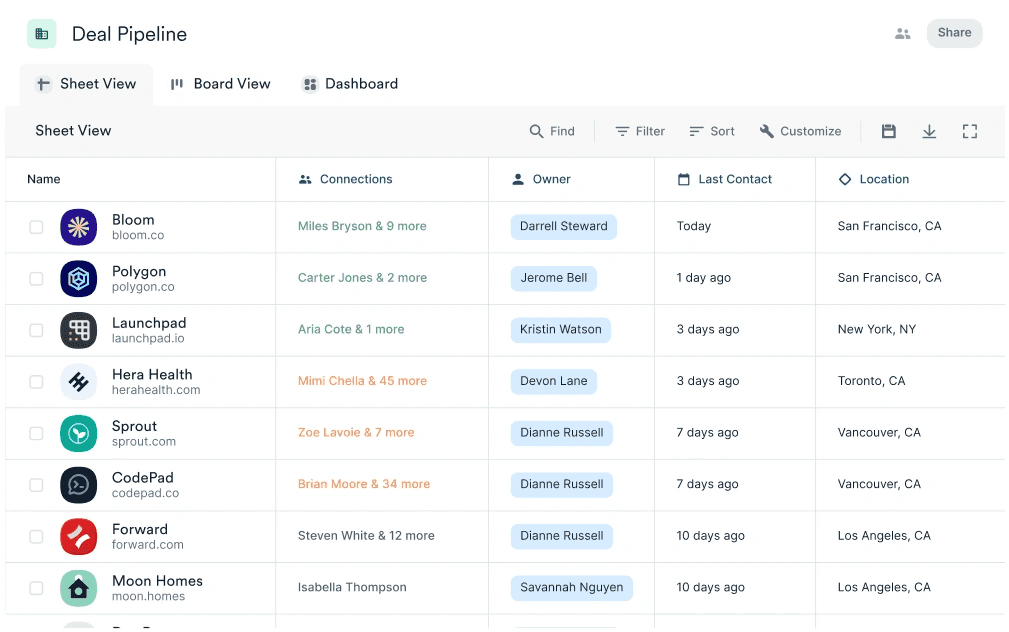
Task: Open the Customize wrench tool
Action: pyautogui.click(x=801, y=131)
